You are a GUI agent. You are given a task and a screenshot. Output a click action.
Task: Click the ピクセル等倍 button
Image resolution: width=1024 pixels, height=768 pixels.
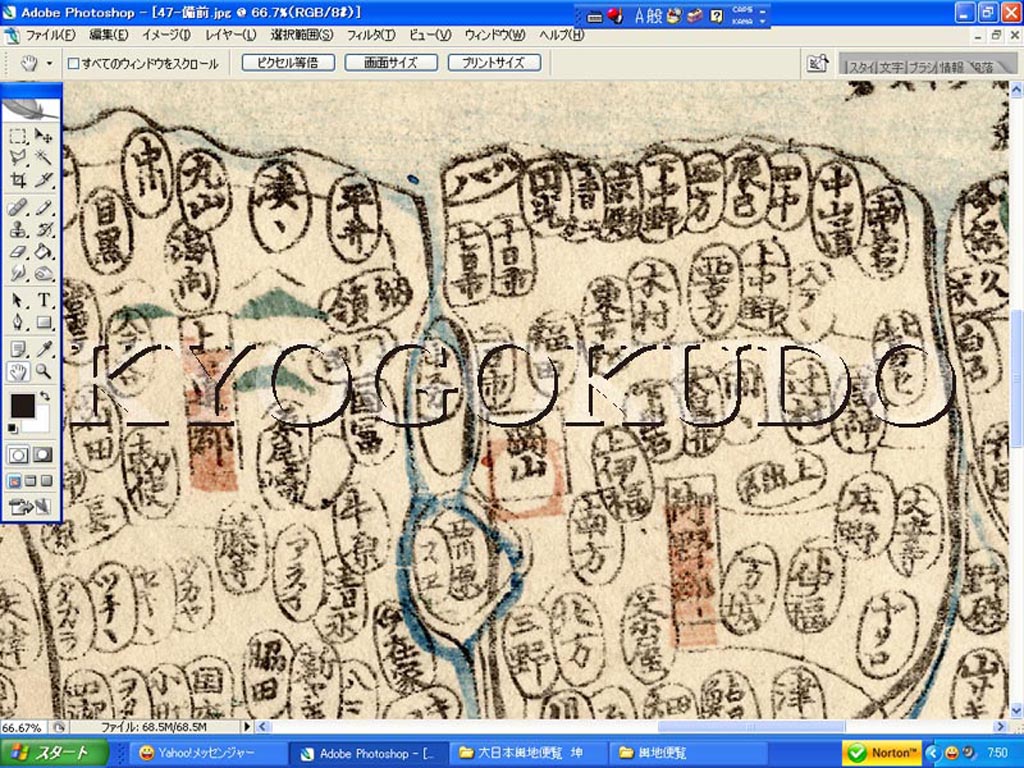(x=288, y=63)
